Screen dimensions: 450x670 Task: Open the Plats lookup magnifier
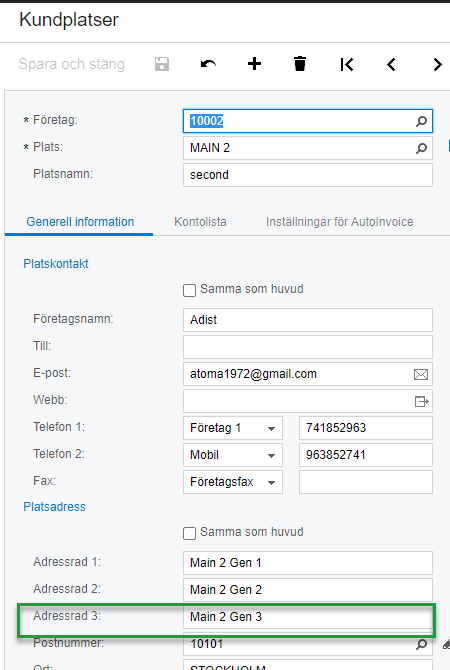click(x=421, y=148)
